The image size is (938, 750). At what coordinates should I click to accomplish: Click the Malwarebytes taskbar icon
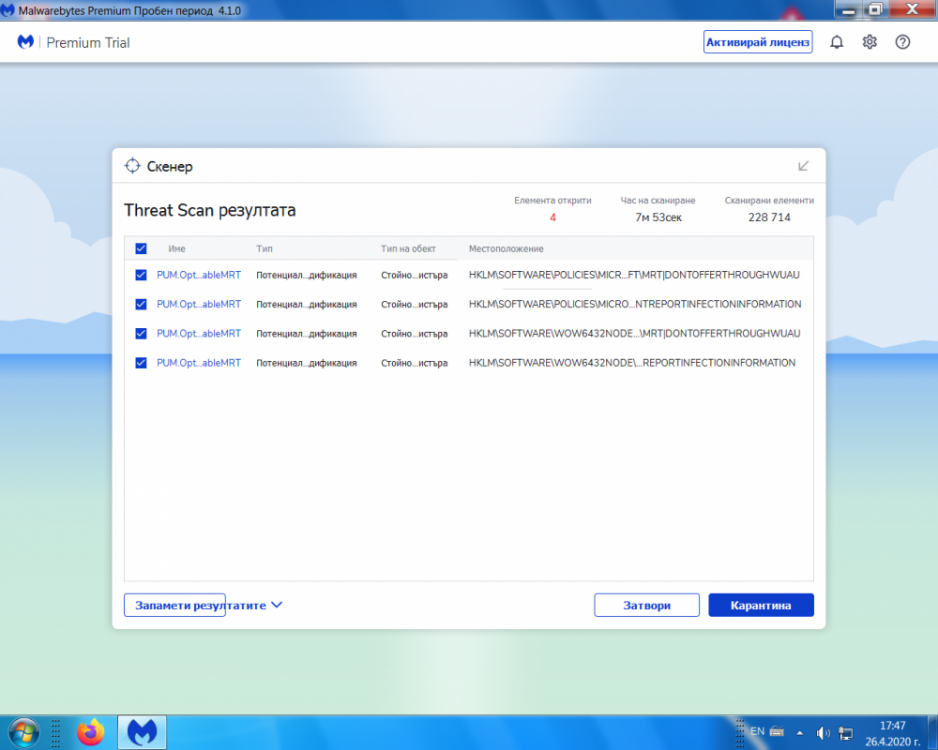142,732
